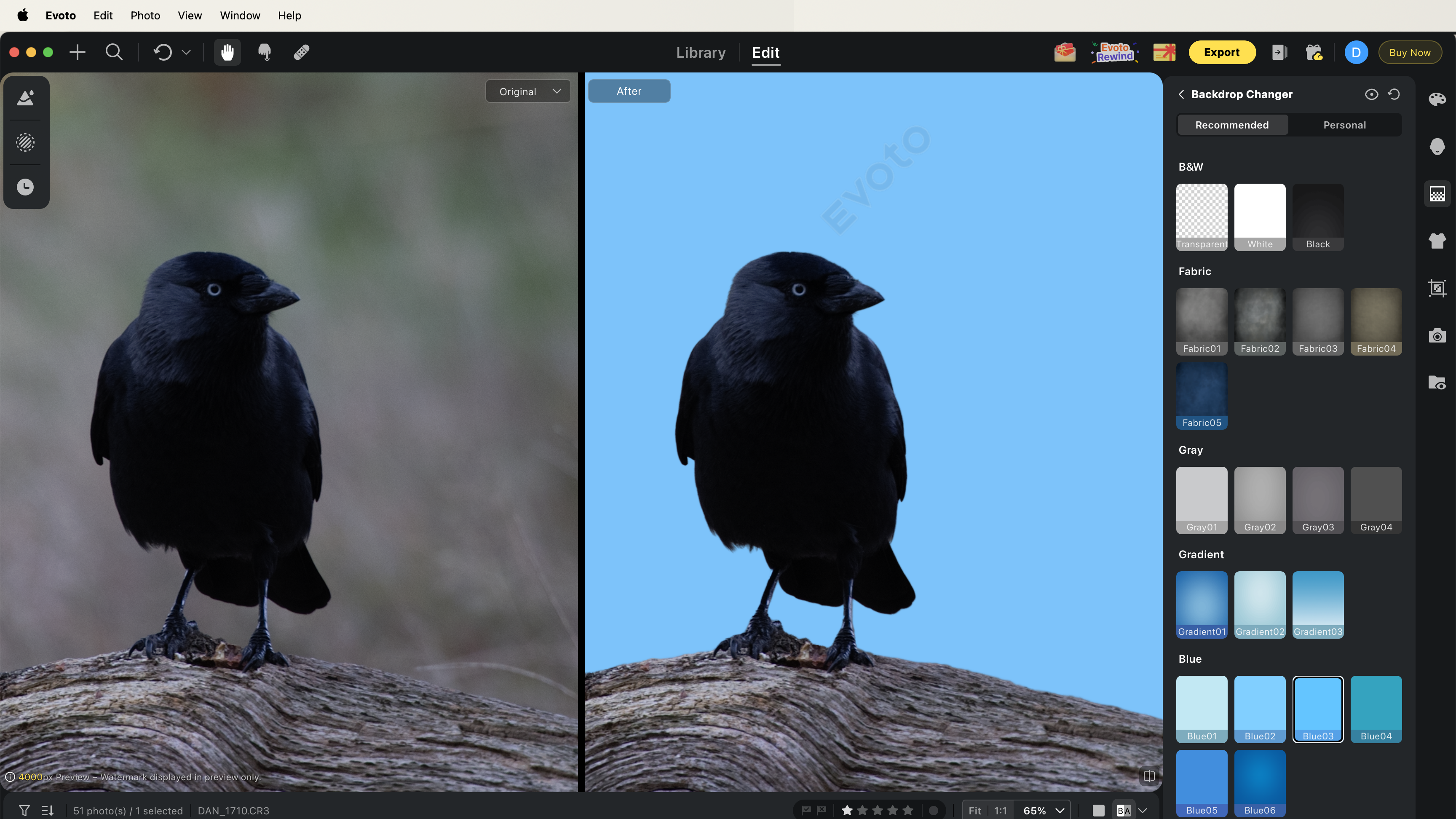
Task: Open the portrait retouching panel
Action: (x=1437, y=146)
